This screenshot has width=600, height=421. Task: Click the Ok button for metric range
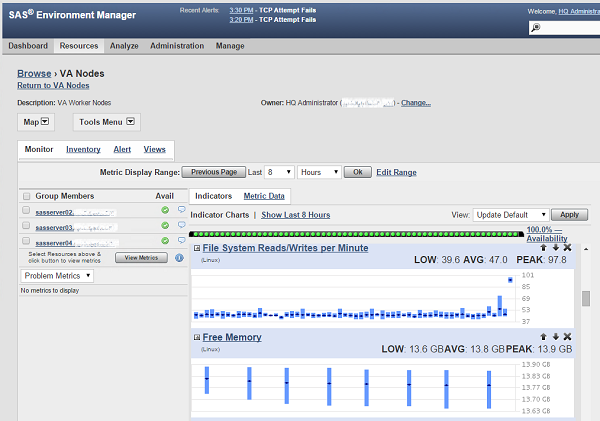point(357,172)
